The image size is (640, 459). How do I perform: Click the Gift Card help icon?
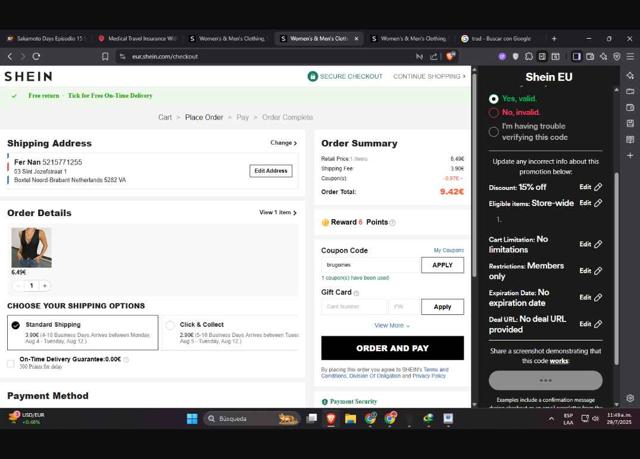356,293
